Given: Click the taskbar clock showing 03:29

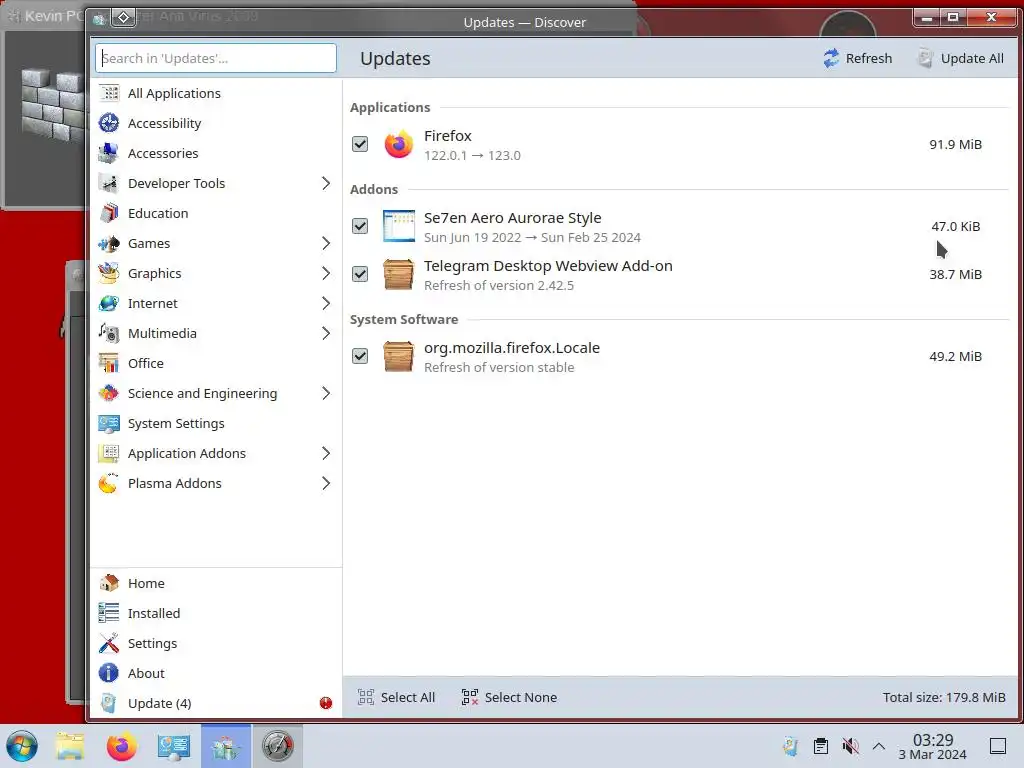Looking at the screenshot, I should 933,746.
